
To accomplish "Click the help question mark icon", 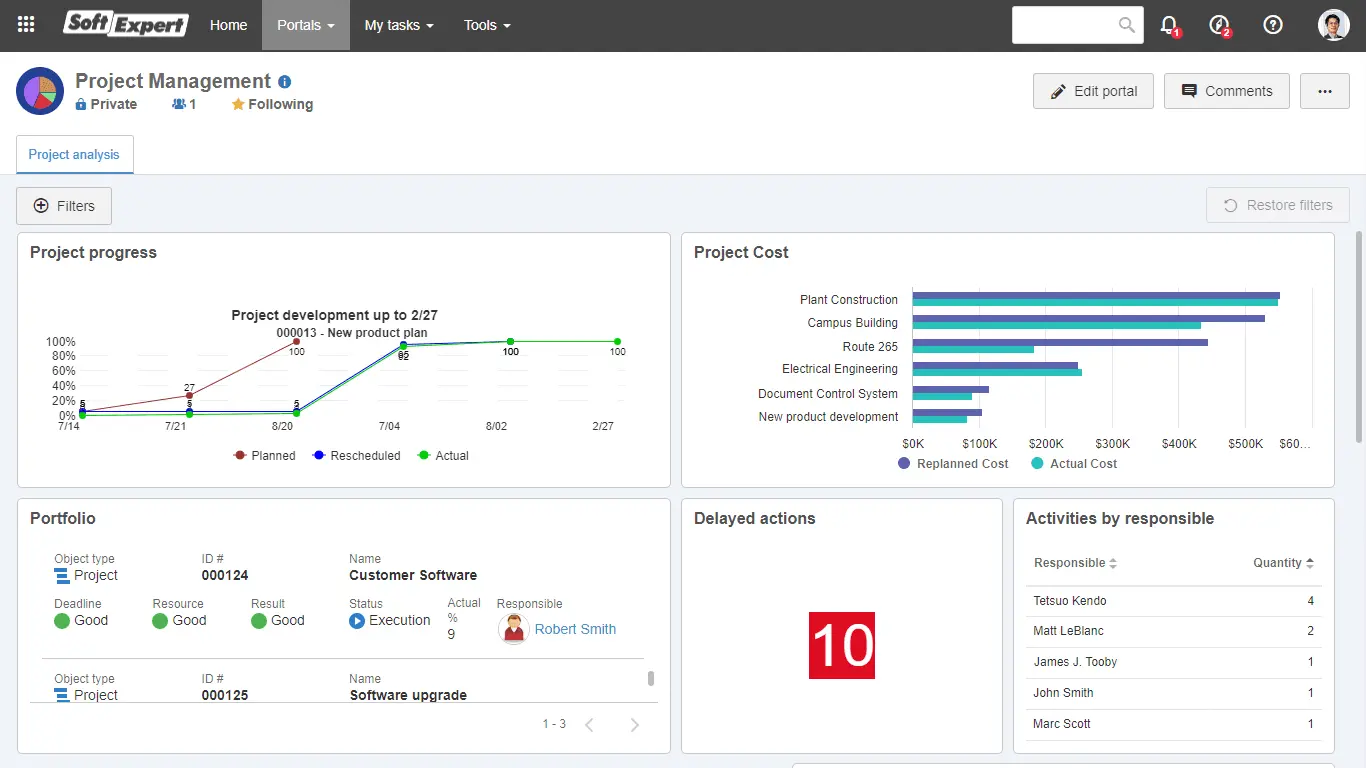I will (1273, 25).
